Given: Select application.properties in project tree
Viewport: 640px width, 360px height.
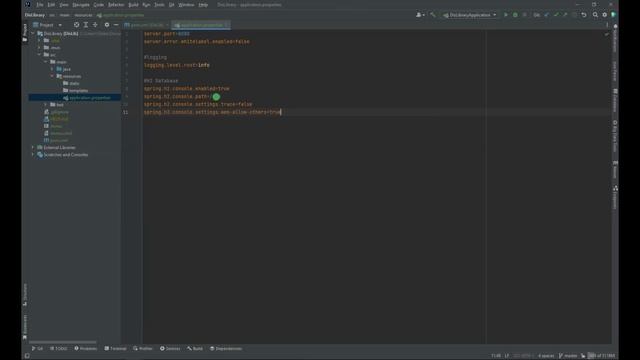Looking at the screenshot, I should (87, 98).
